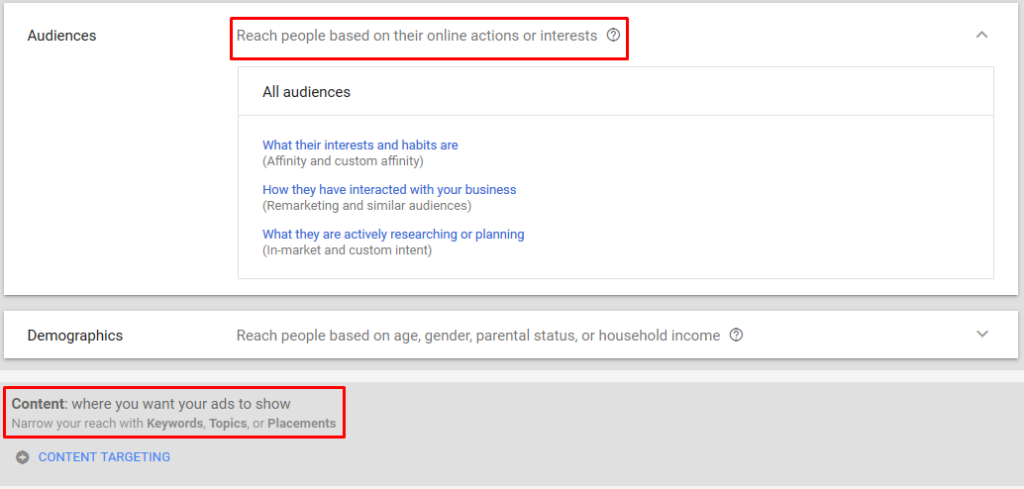Open the CONTENT TARGETING link
The width and height of the screenshot is (1024, 489).
point(104,457)
